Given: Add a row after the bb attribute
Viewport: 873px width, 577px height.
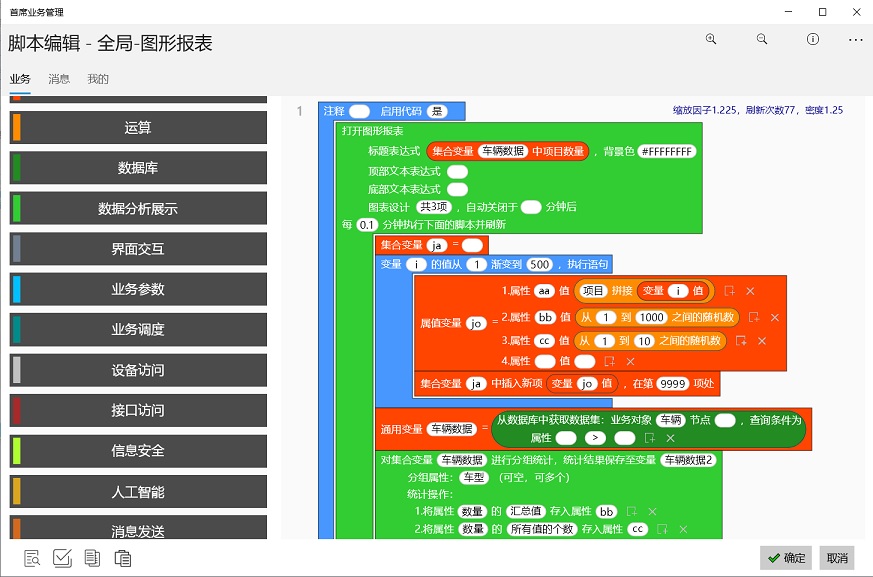Looking at the screenshot, I should coord(754,317).
